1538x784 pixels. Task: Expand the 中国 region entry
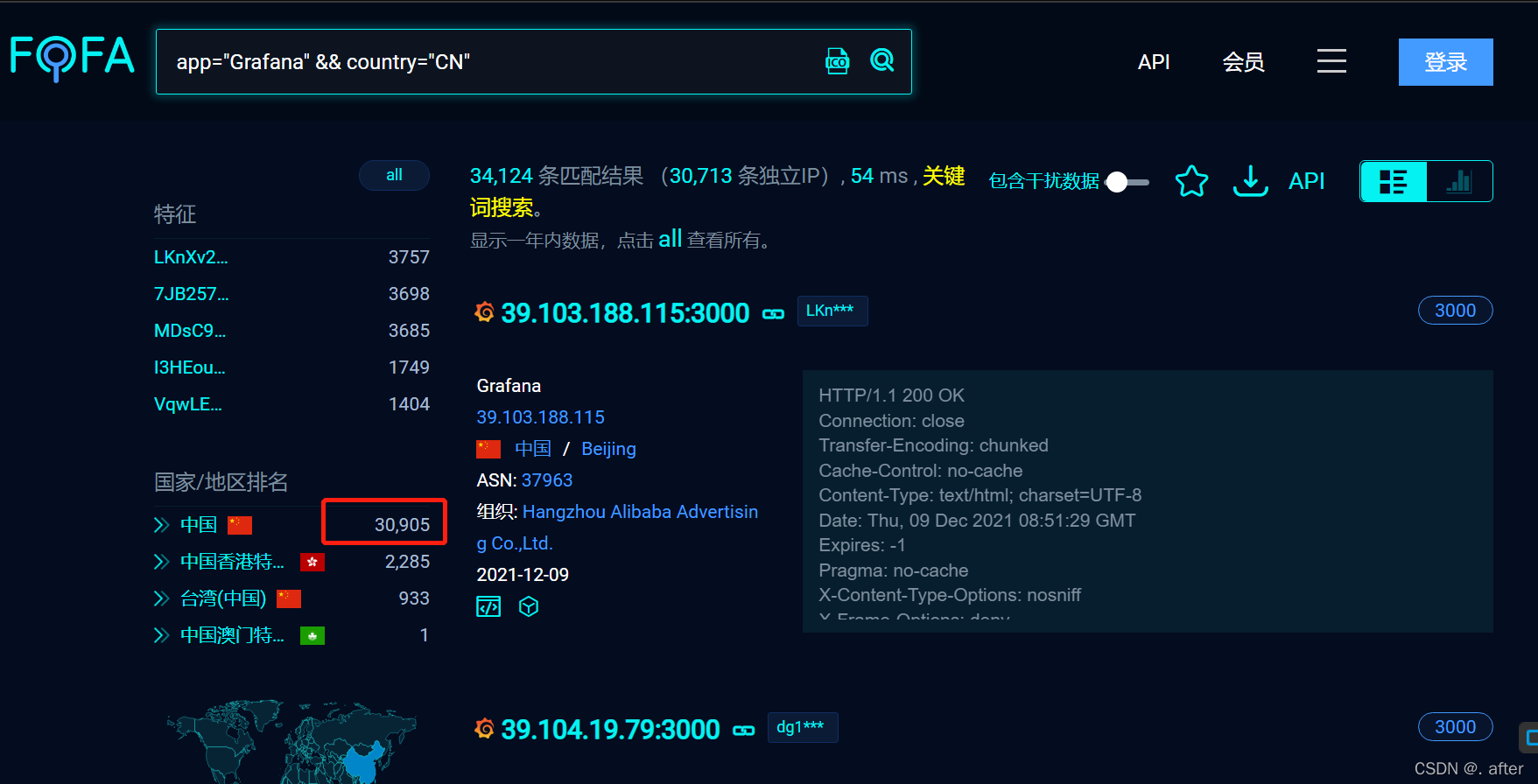pyautogui.click(x=161, y=525)
